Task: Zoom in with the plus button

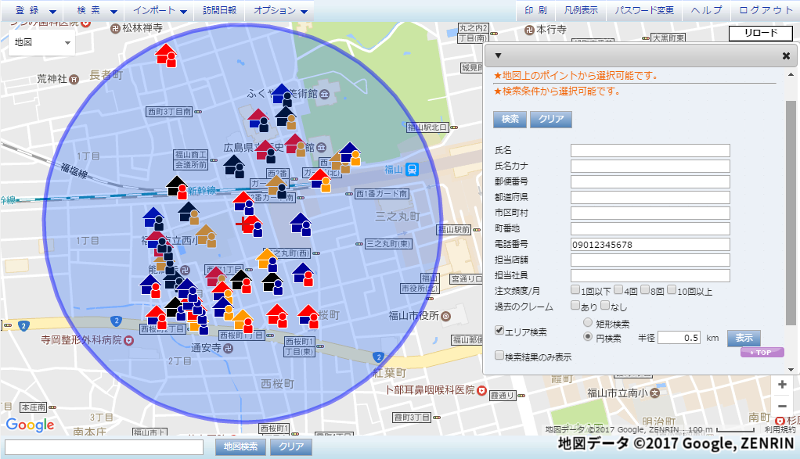Action: (782, 385)
